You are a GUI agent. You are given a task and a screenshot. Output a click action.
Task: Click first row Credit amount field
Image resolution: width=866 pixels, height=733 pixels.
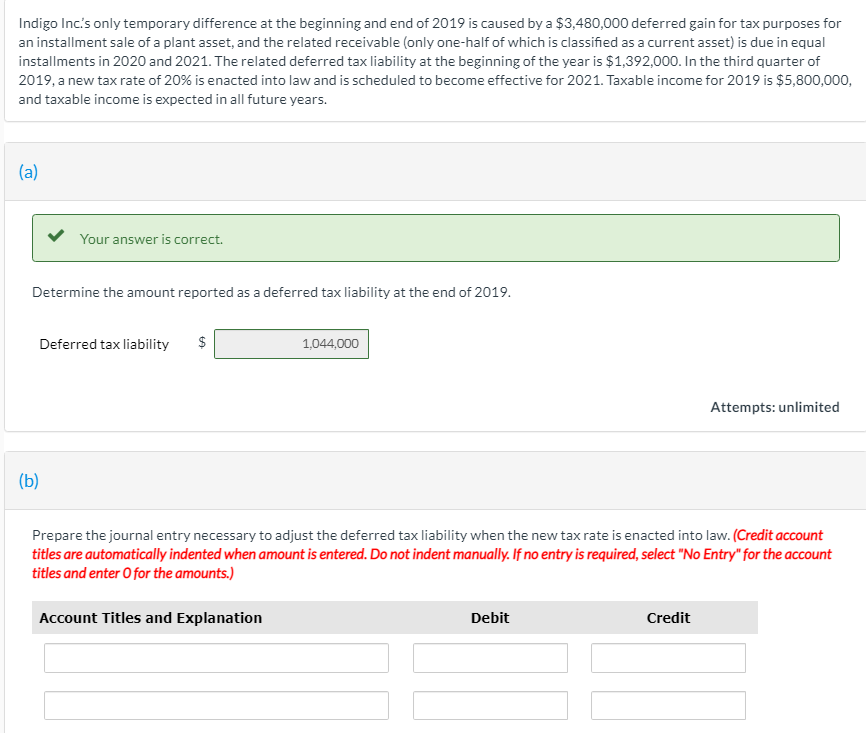click(x=668, y=657)
